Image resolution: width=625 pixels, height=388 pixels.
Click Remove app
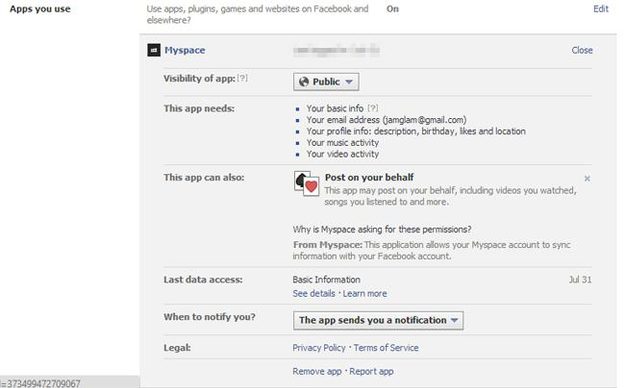(x=317, y=371)
